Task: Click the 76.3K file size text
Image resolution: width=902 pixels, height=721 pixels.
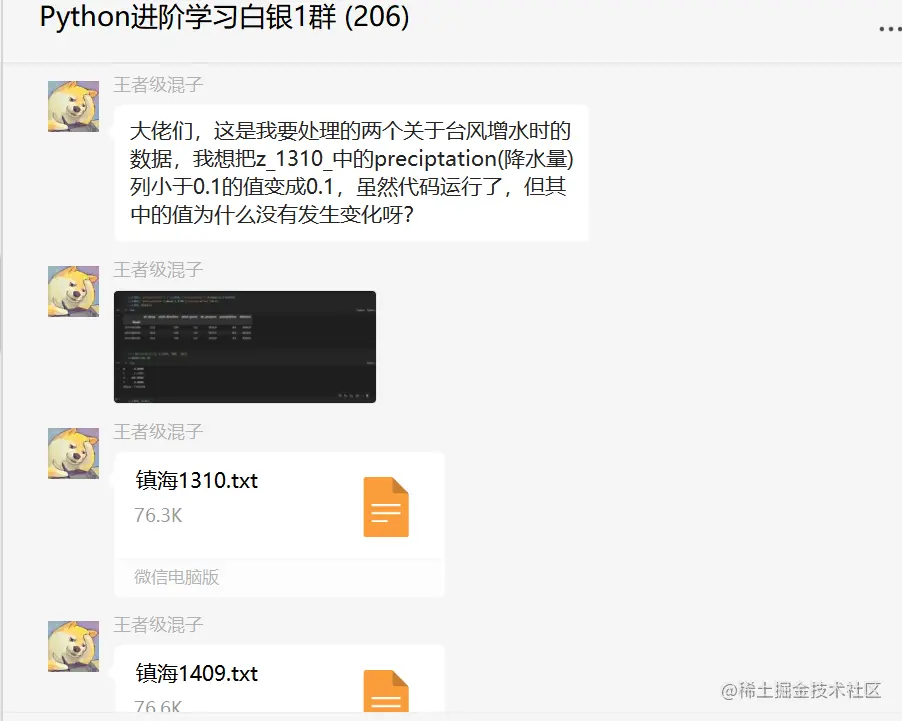Action: 158,515
